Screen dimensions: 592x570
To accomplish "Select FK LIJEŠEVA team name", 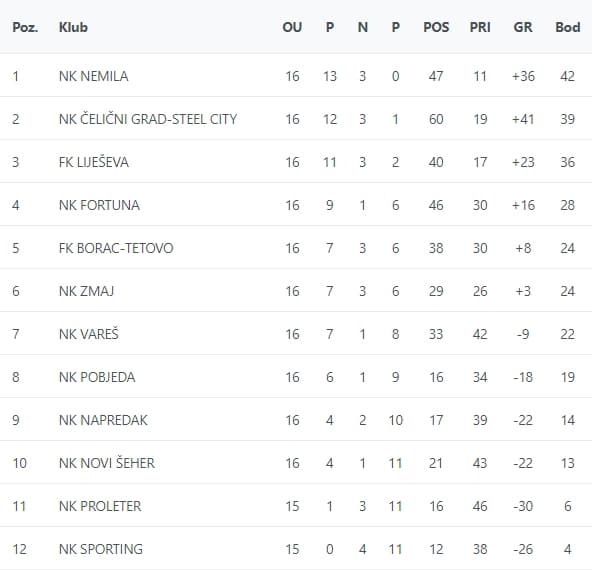I will point(94,162).
